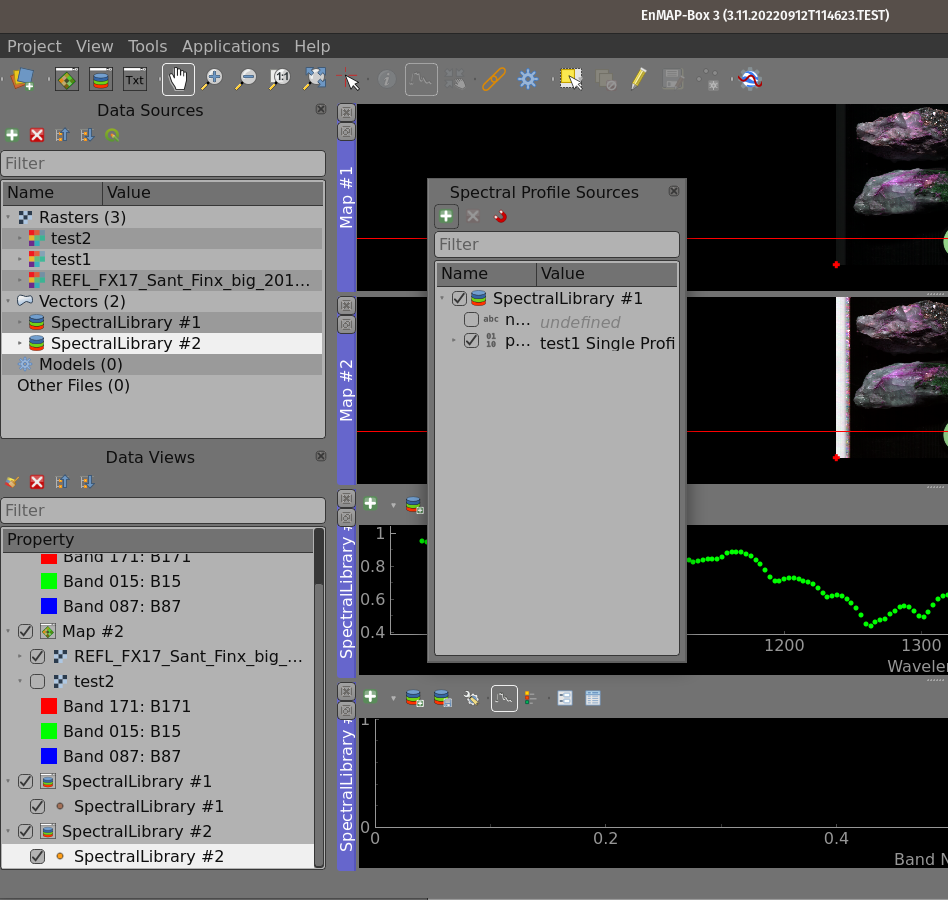Collapse the Rasters group
This screenshot has height=900, width=948.
(9, 217)
